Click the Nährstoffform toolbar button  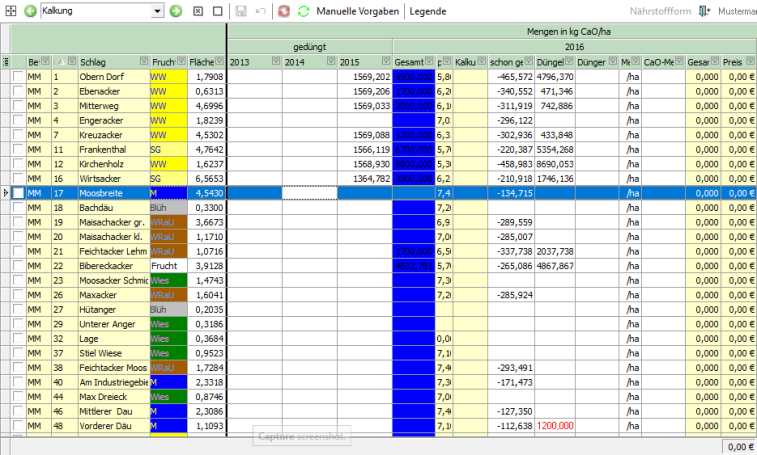click(x=660, y=11)
